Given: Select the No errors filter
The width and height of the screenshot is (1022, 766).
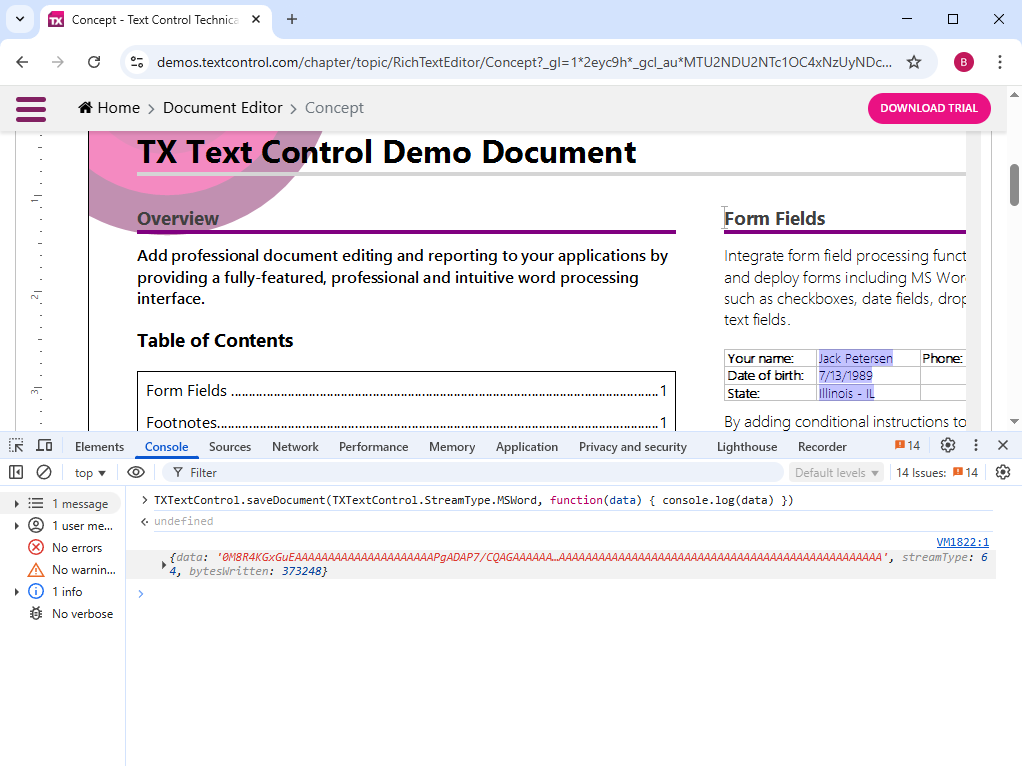Looking at the screenshot, I should click(x=66, y=548).
